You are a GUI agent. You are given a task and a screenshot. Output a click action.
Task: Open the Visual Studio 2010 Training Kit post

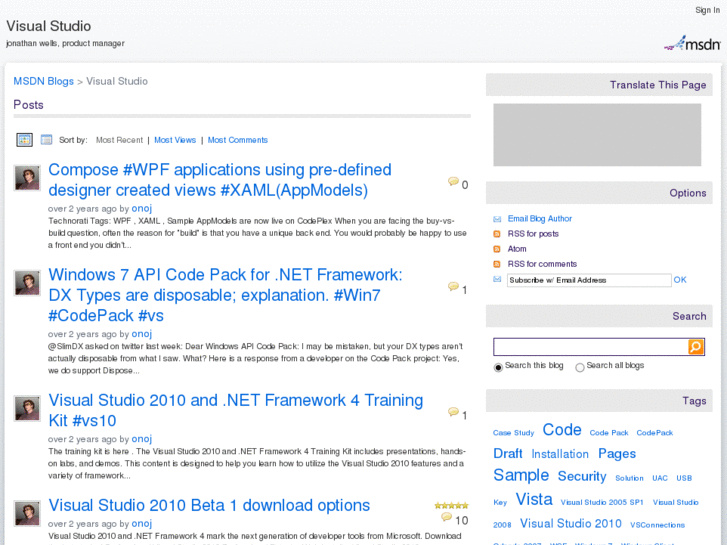click(236, 410)
